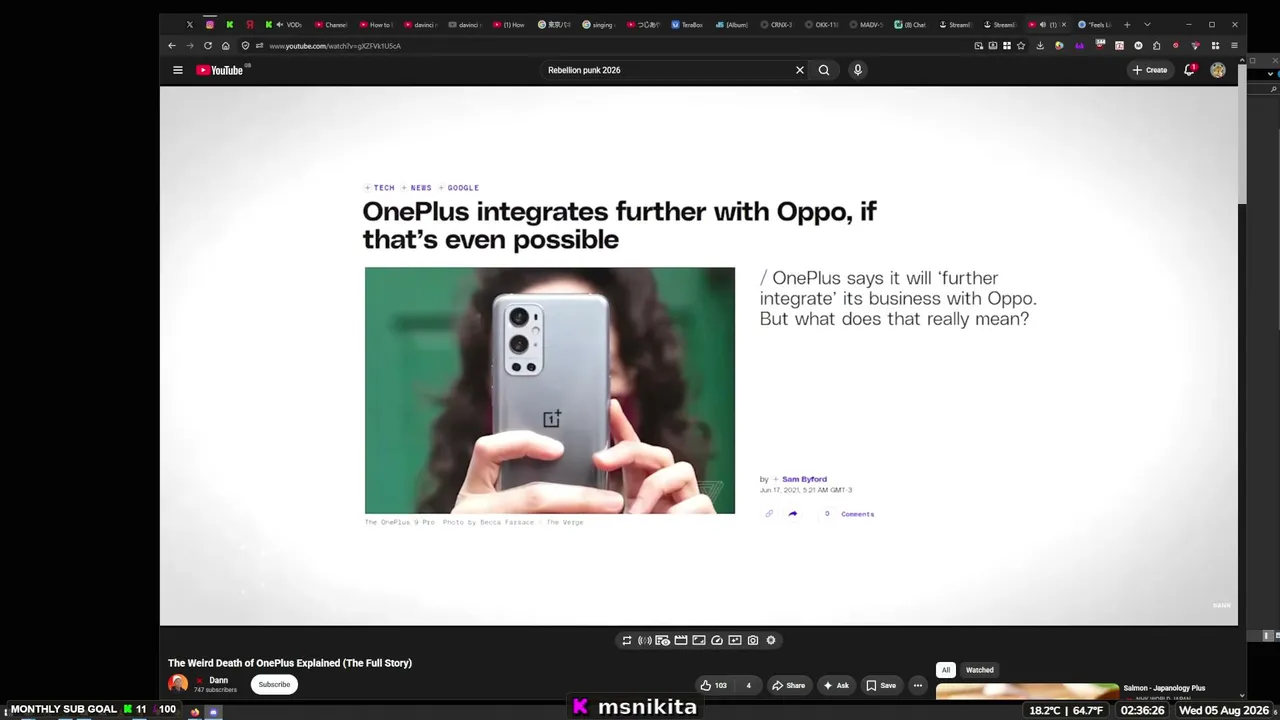Open the Salmon - Japanology Plus video
This screenshot has width=1280, height=720.
(x=1164, y=688)
